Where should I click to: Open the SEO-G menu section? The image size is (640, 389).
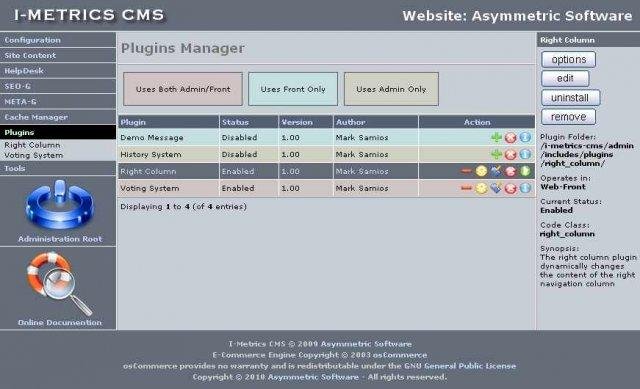click(x=58, y=86)
